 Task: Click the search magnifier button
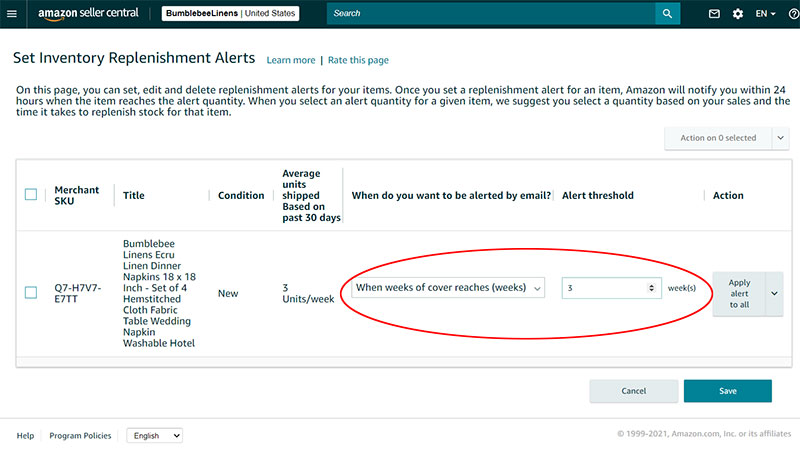[x=667, y=14]
